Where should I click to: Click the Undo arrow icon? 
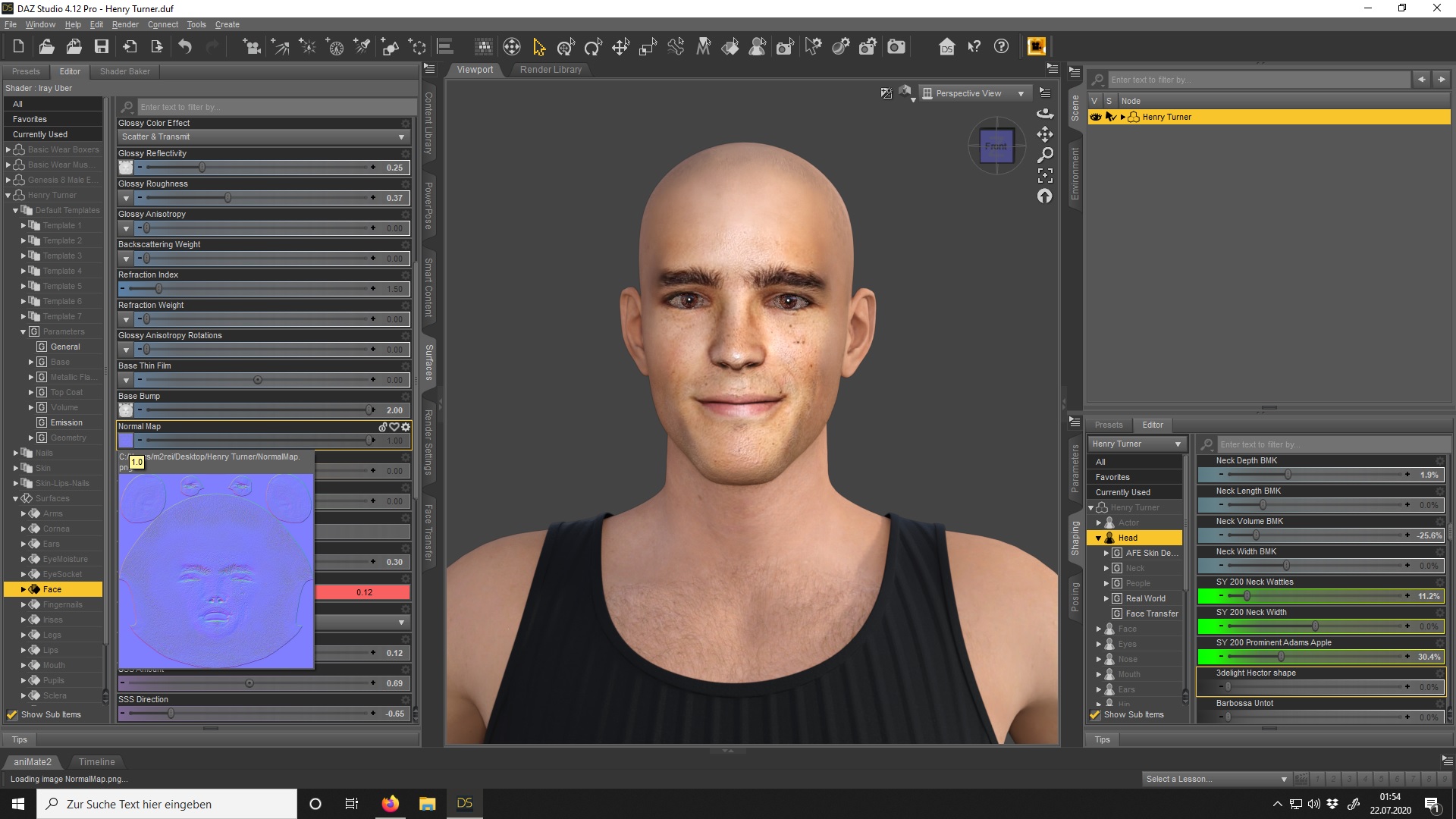click(x=185, y=47)
